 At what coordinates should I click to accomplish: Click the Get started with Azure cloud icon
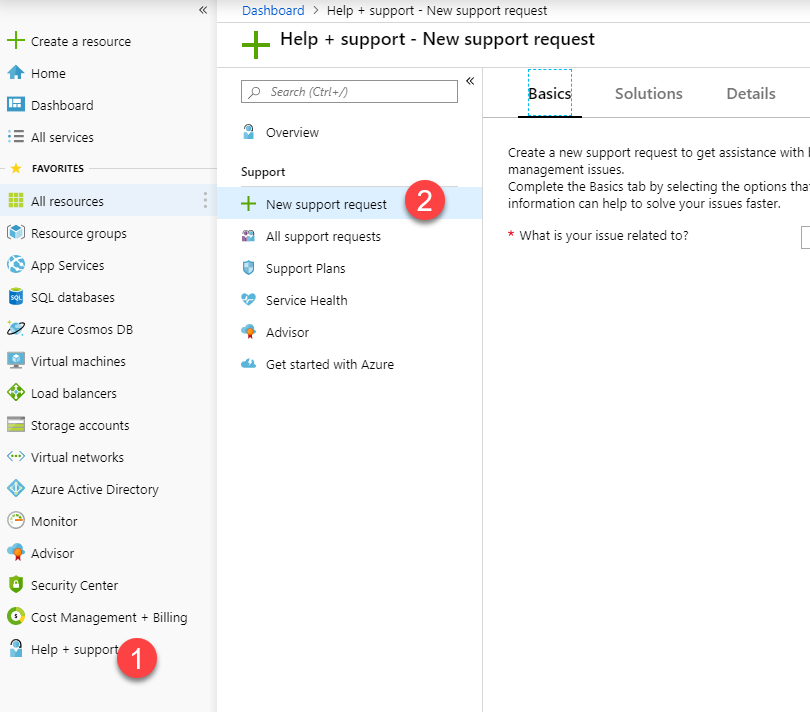pyautogui.click(x=248, y=364)
